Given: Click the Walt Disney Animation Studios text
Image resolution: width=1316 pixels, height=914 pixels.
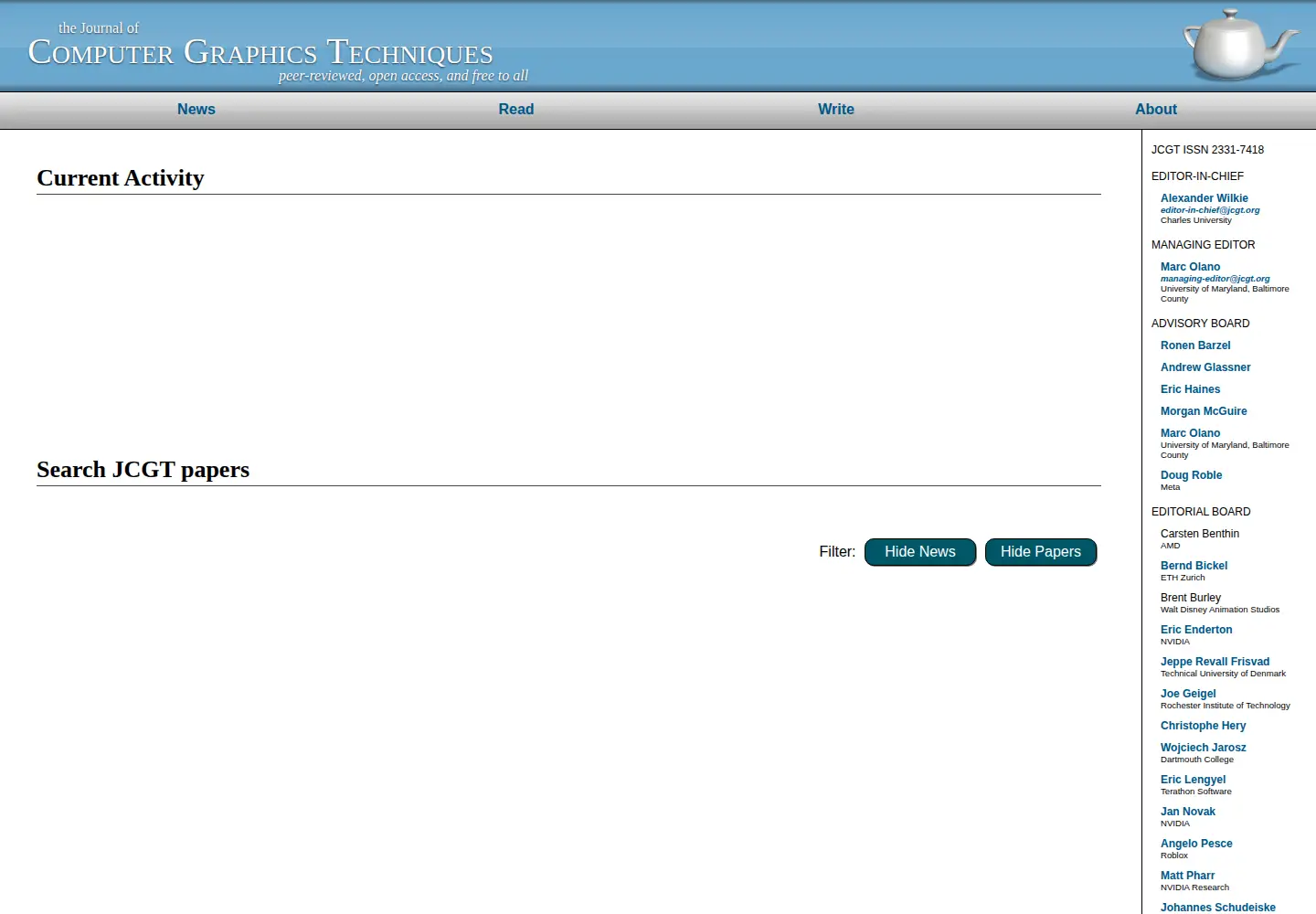Looking at the screenshot, I should [1220, 610].
